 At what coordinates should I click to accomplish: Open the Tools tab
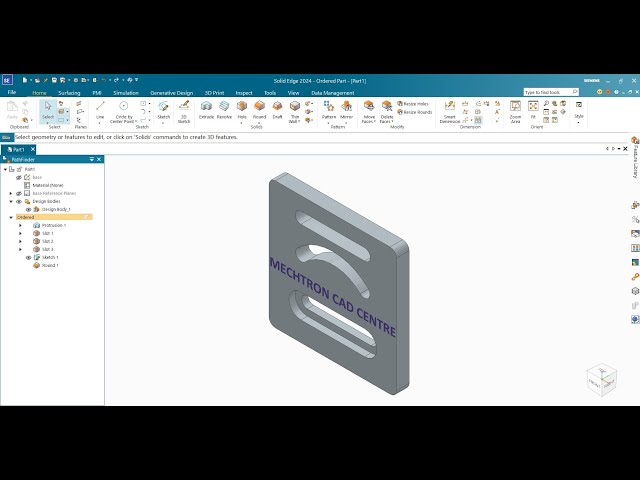point(270,93)
